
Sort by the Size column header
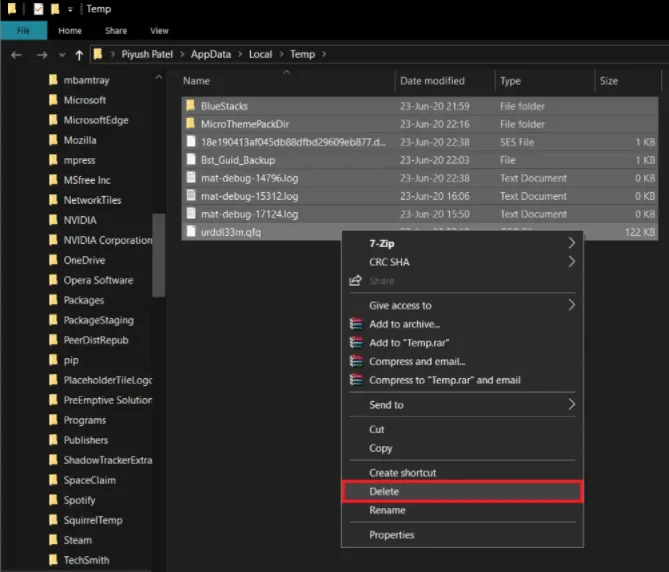coord(628,81)
